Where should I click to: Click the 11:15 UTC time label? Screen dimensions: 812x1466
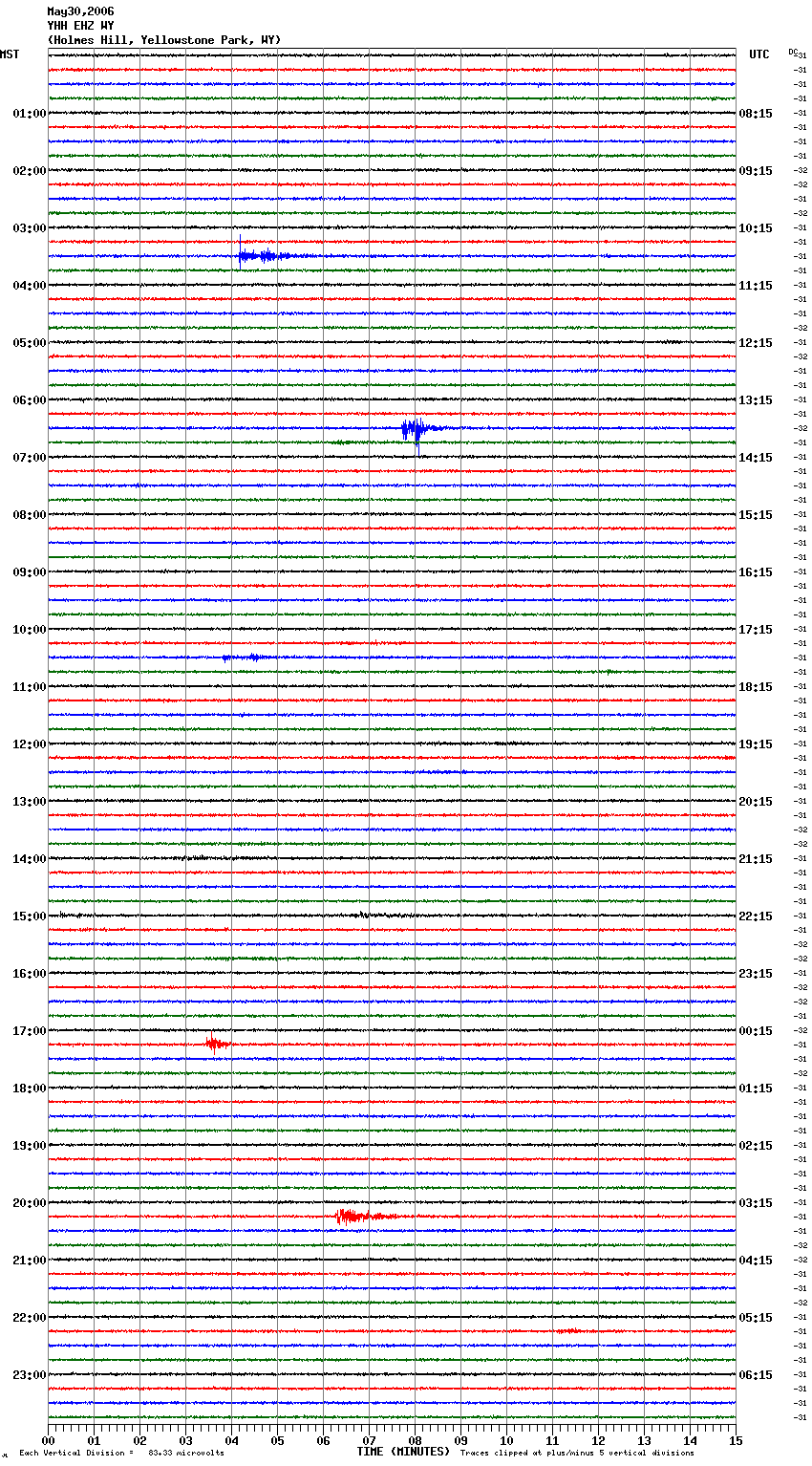coord(756,286)
